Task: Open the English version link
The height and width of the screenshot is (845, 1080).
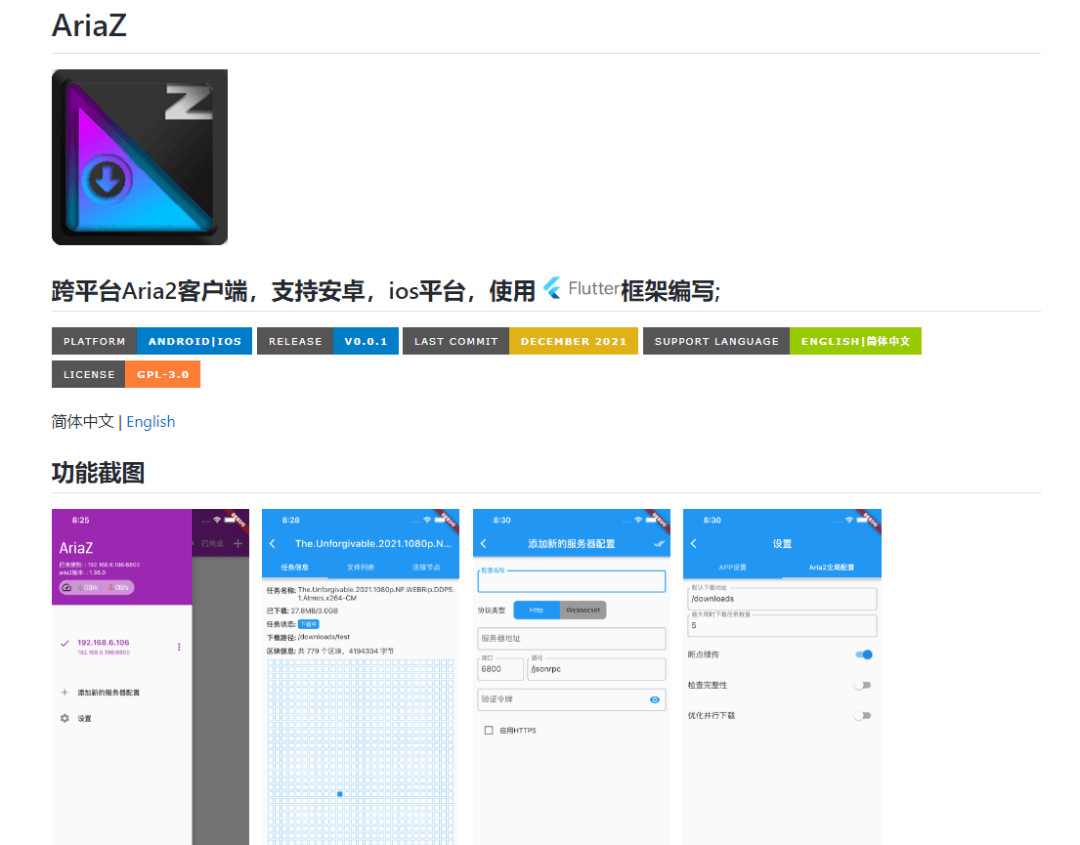Action: (x=150, y=421)
